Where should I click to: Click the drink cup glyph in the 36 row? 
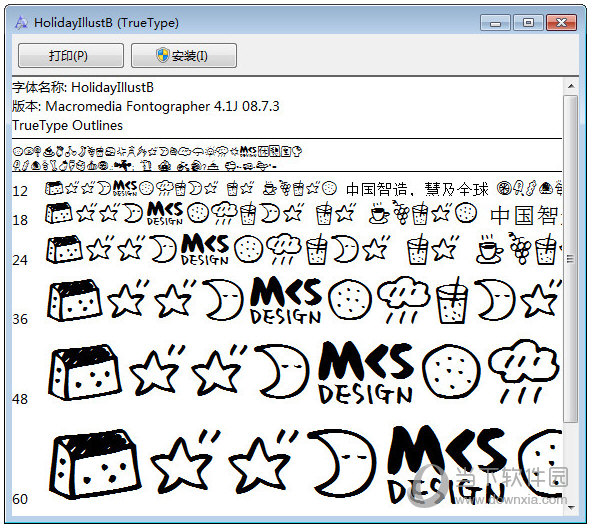pyautogui.click(x=452, y=300)
